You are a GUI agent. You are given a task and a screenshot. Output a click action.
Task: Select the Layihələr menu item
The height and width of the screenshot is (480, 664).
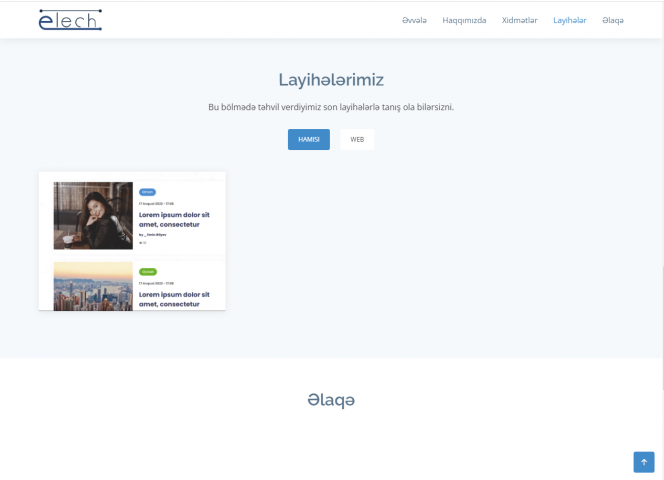[570, 20]
